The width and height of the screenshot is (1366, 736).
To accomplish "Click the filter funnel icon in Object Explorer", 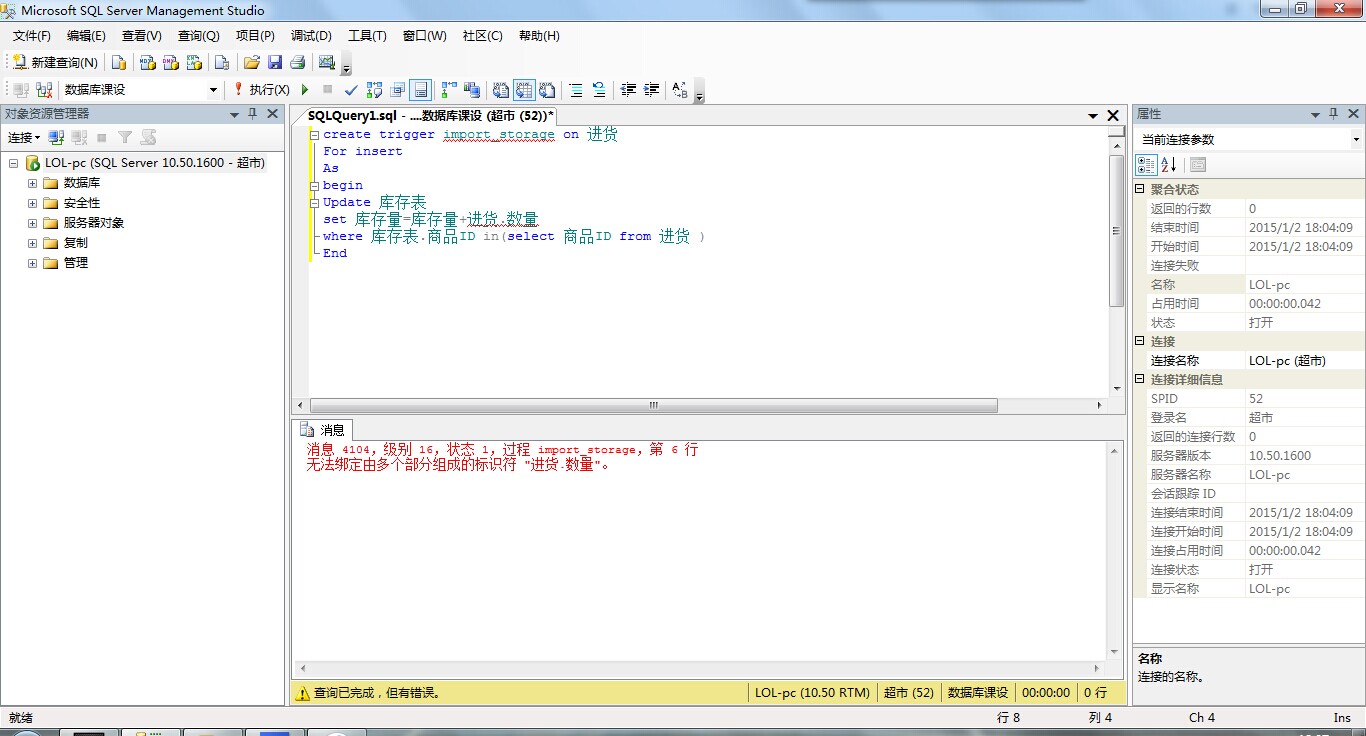I will [x=125, y=137].
